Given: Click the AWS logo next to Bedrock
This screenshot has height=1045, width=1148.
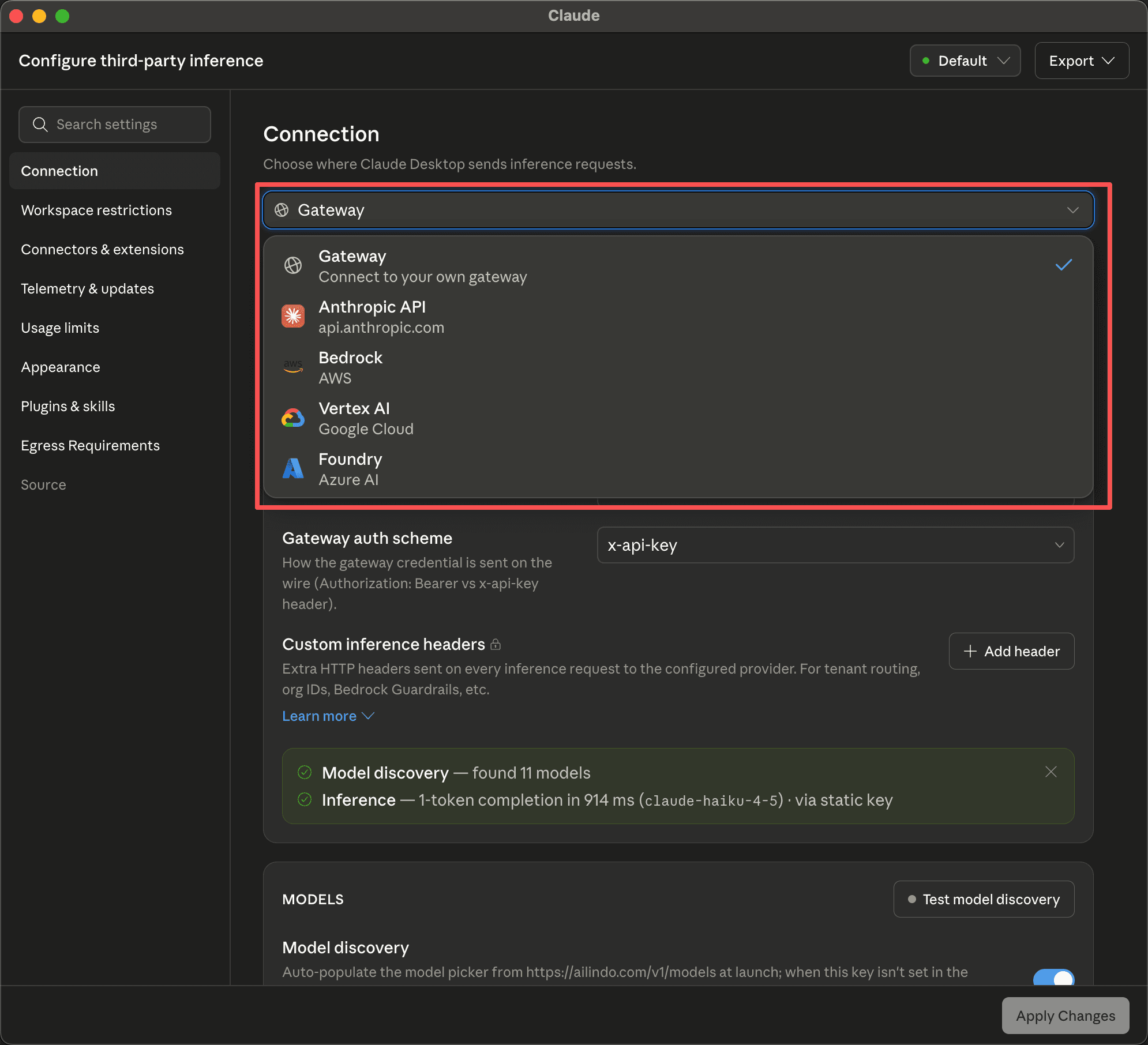Looking at the screenshot, I should click(293, 367).
